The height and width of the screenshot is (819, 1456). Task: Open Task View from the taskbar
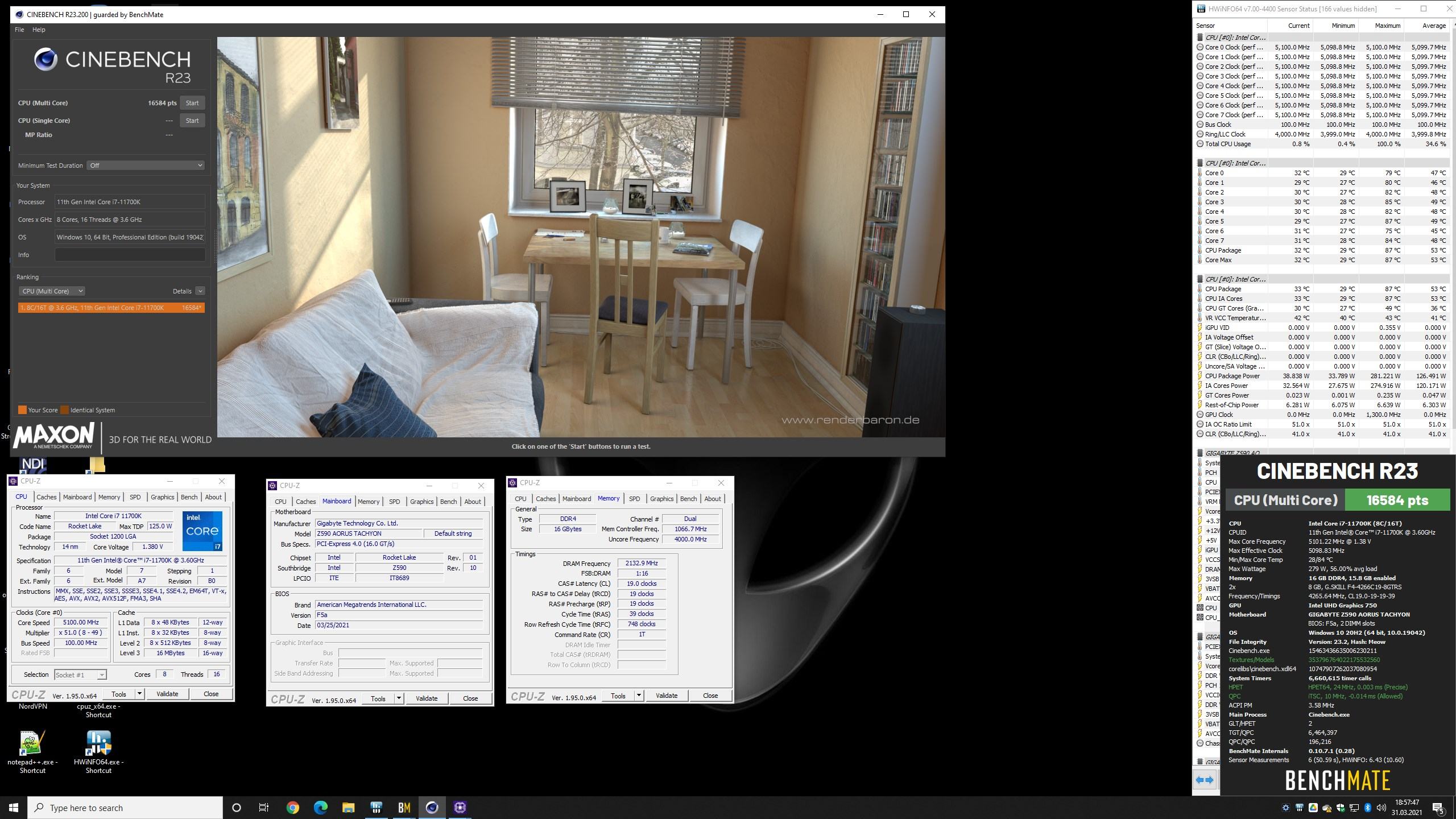[x=264, y=807]
